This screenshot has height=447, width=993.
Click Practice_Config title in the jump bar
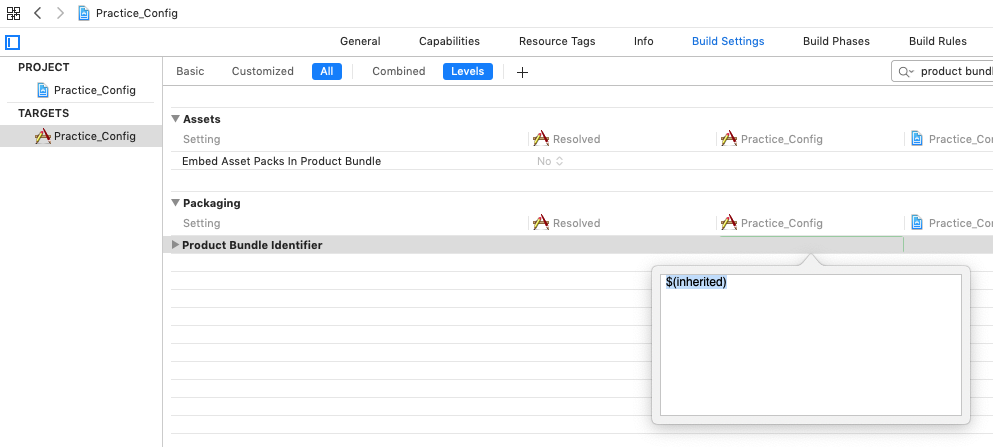[x=137, y=13]
